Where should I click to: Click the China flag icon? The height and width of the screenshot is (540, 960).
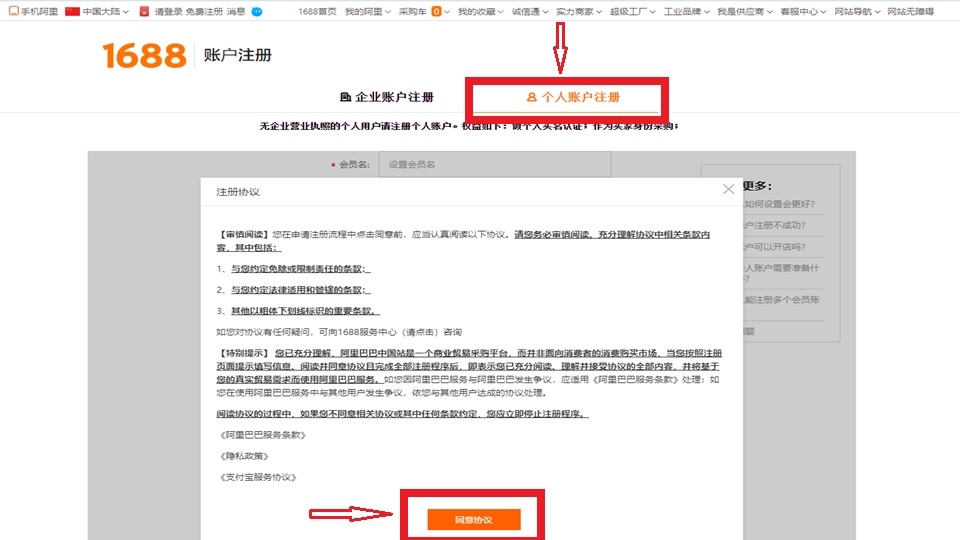click(72, 11)
